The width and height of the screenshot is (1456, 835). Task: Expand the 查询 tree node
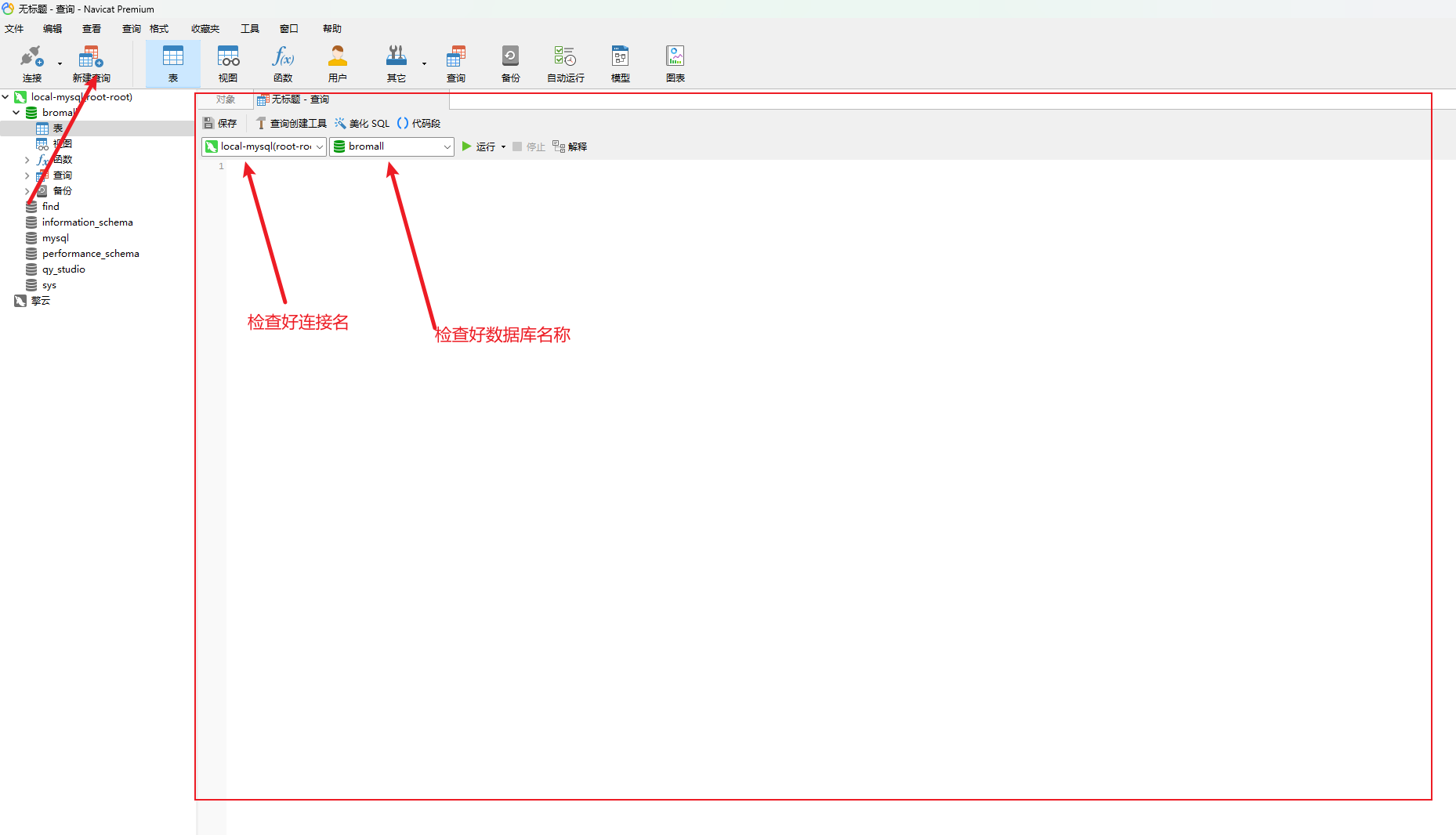click(27, 175)
